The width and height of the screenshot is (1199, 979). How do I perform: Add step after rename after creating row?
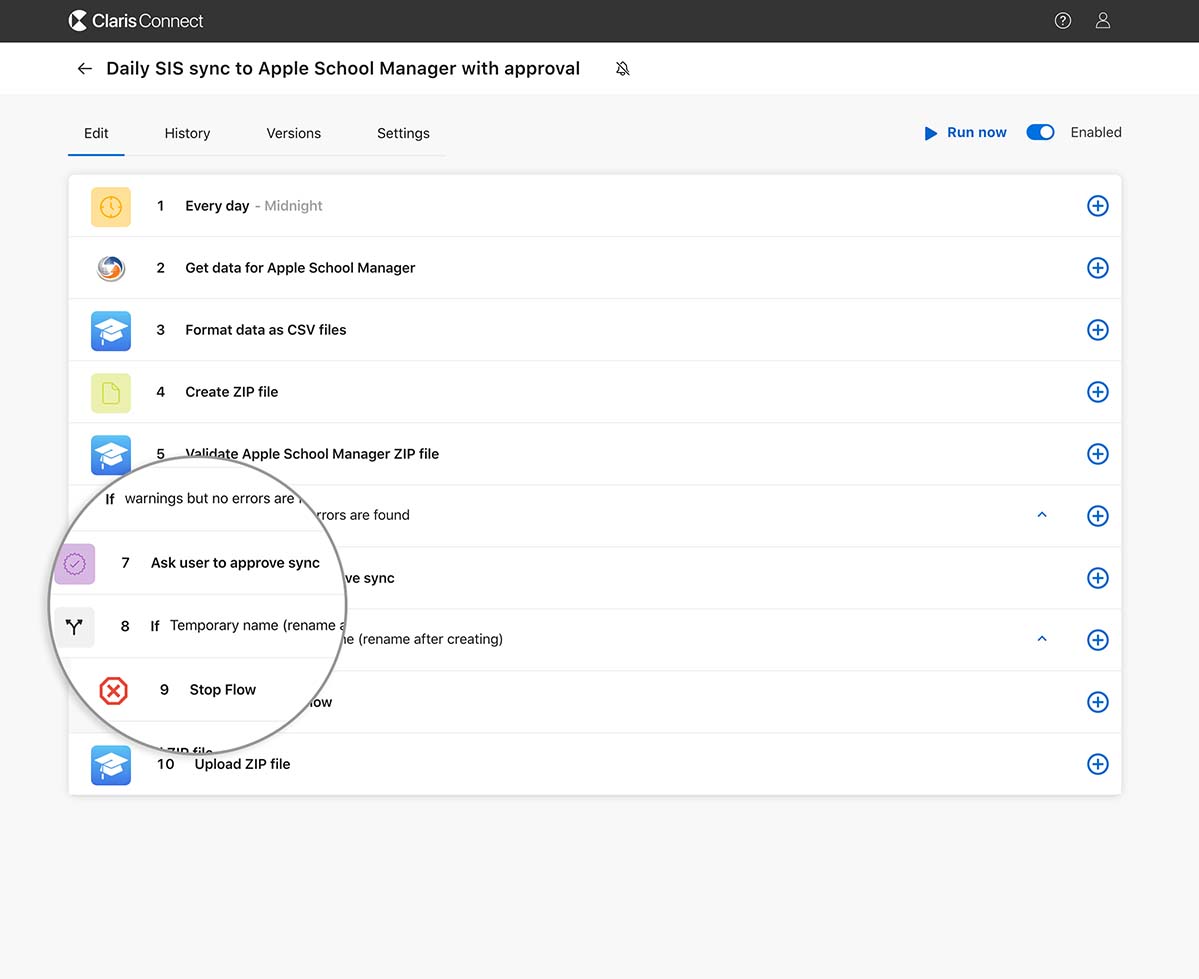[1097, 639]
